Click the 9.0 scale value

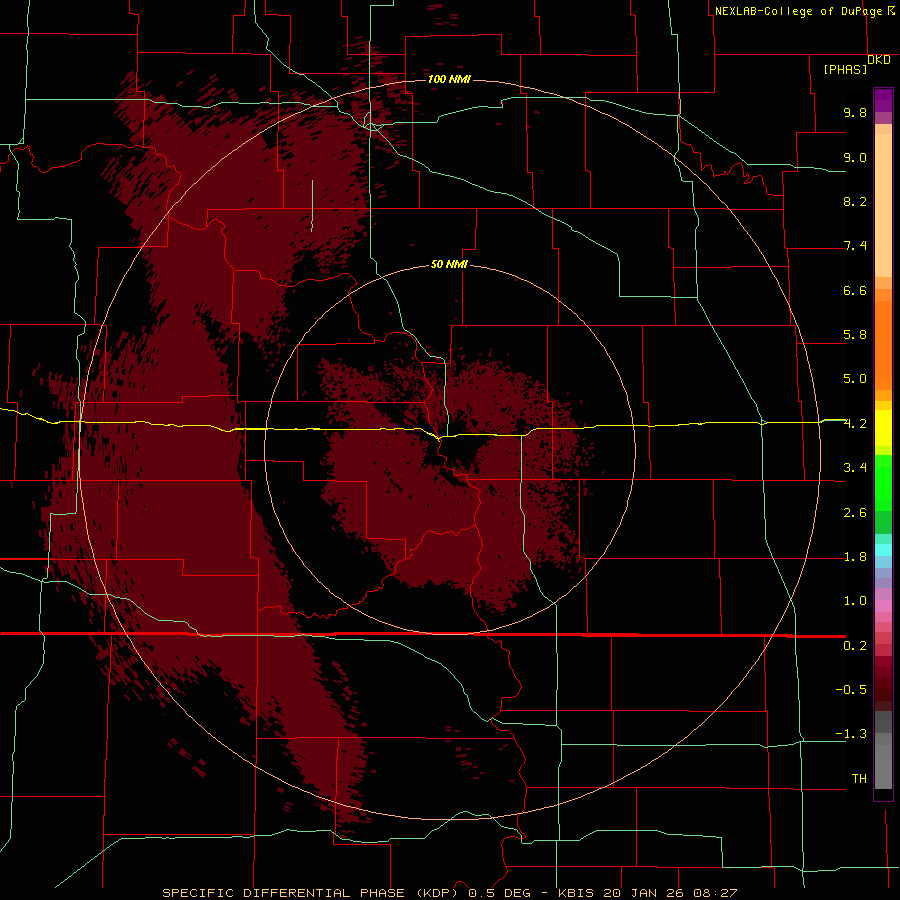click(x=855, y=157)
